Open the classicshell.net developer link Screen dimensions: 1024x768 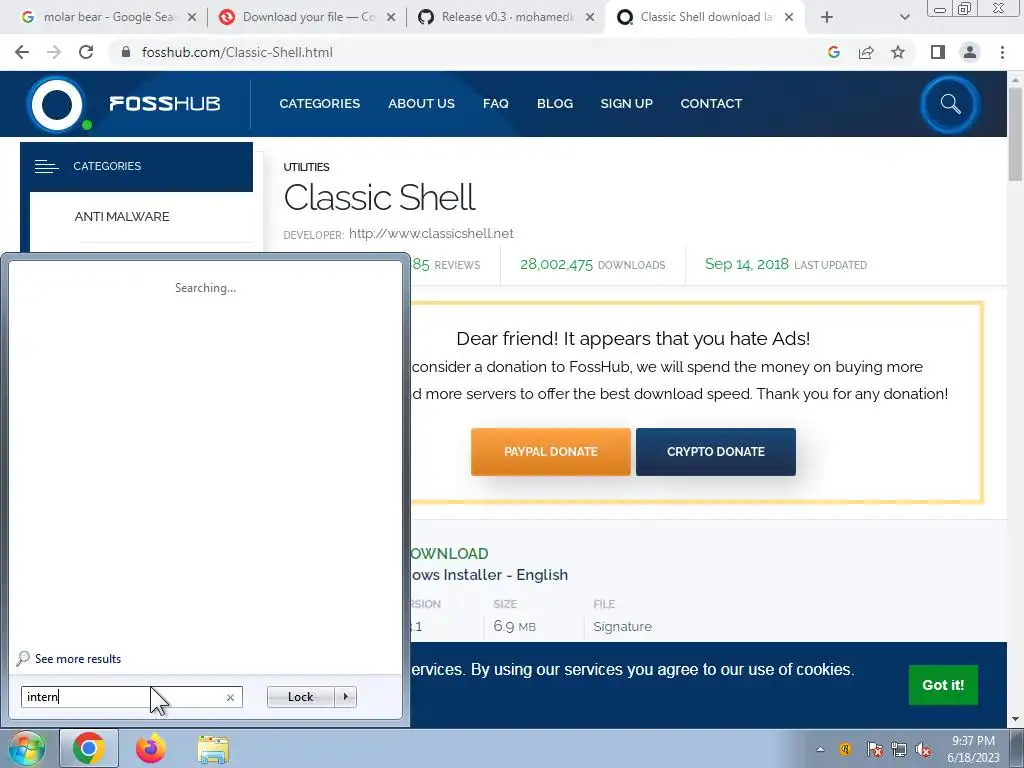(x=431, y=234)
